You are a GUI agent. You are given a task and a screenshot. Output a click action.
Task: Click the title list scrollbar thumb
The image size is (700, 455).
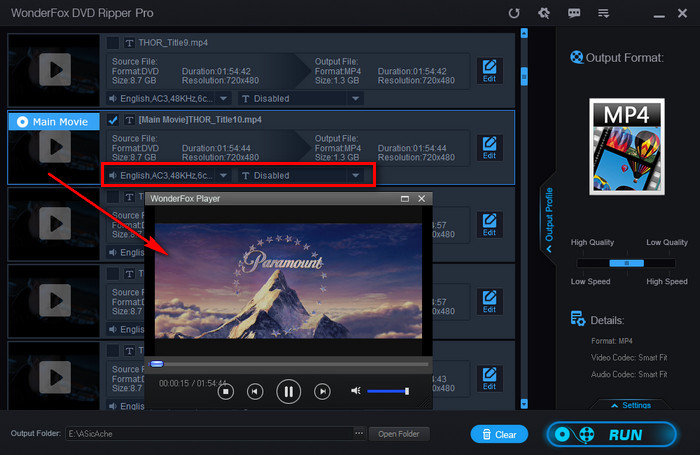click(524, 76)
